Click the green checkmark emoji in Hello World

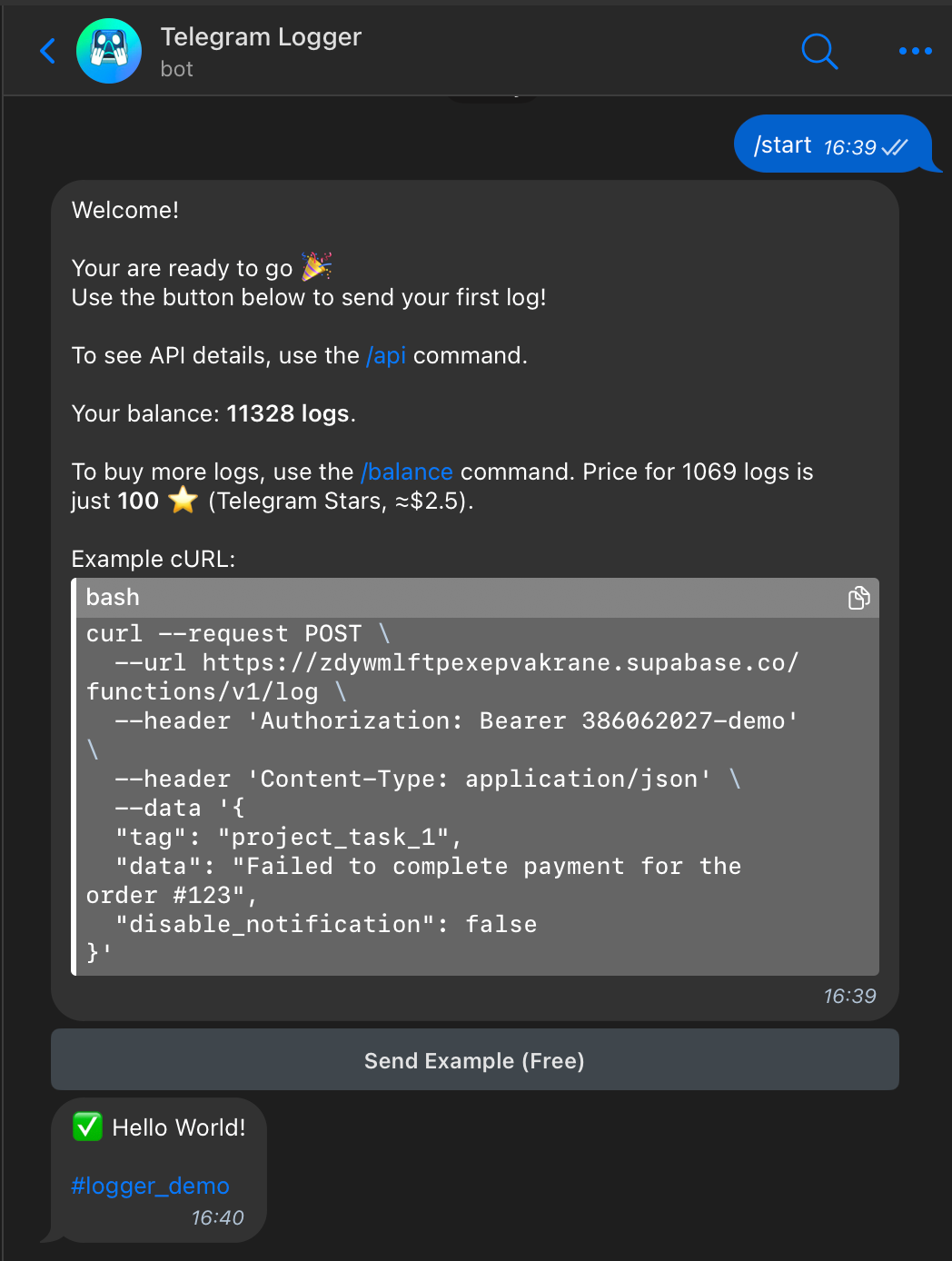coord(87,1127)
